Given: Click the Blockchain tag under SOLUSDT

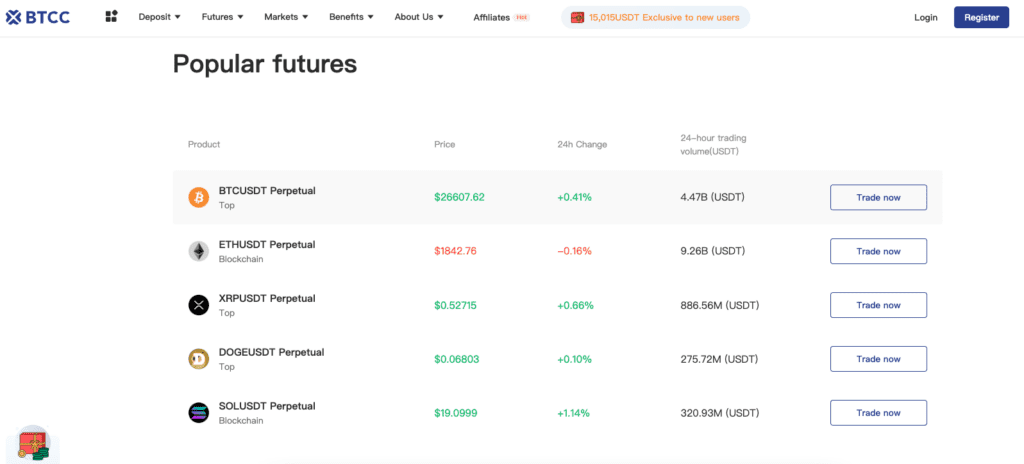Looking at the screenshot, I should [x=241, y=420].
